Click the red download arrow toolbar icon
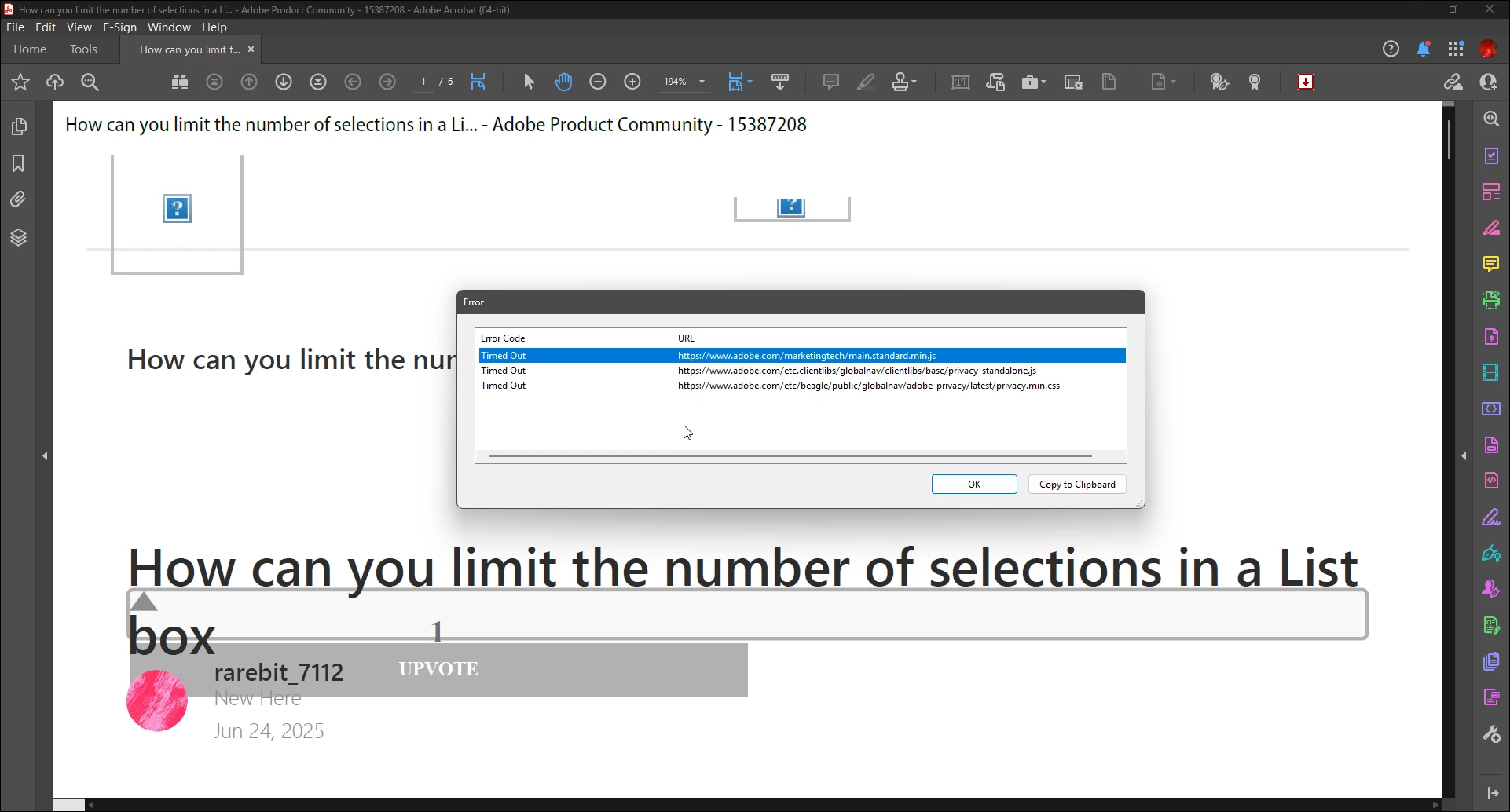1510x812 pixels. click(1307, 82)
